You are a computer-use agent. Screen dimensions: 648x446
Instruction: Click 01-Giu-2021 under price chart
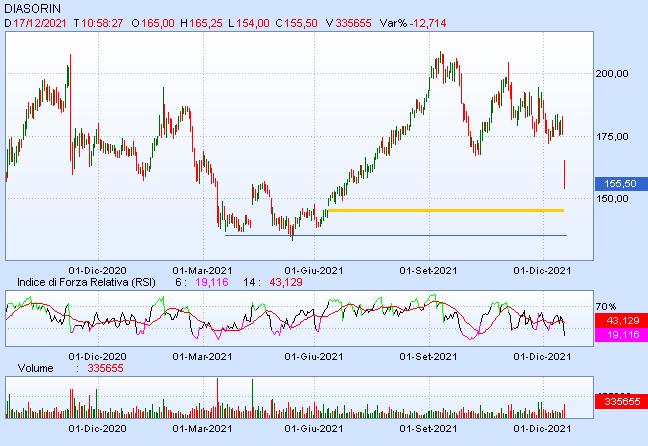[x=314, y=271]
